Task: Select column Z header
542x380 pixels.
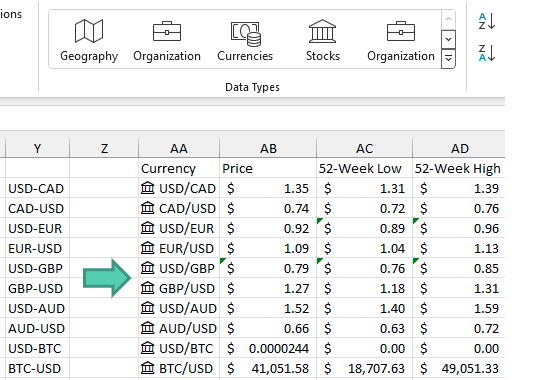Action: click(x=104, y=148)
